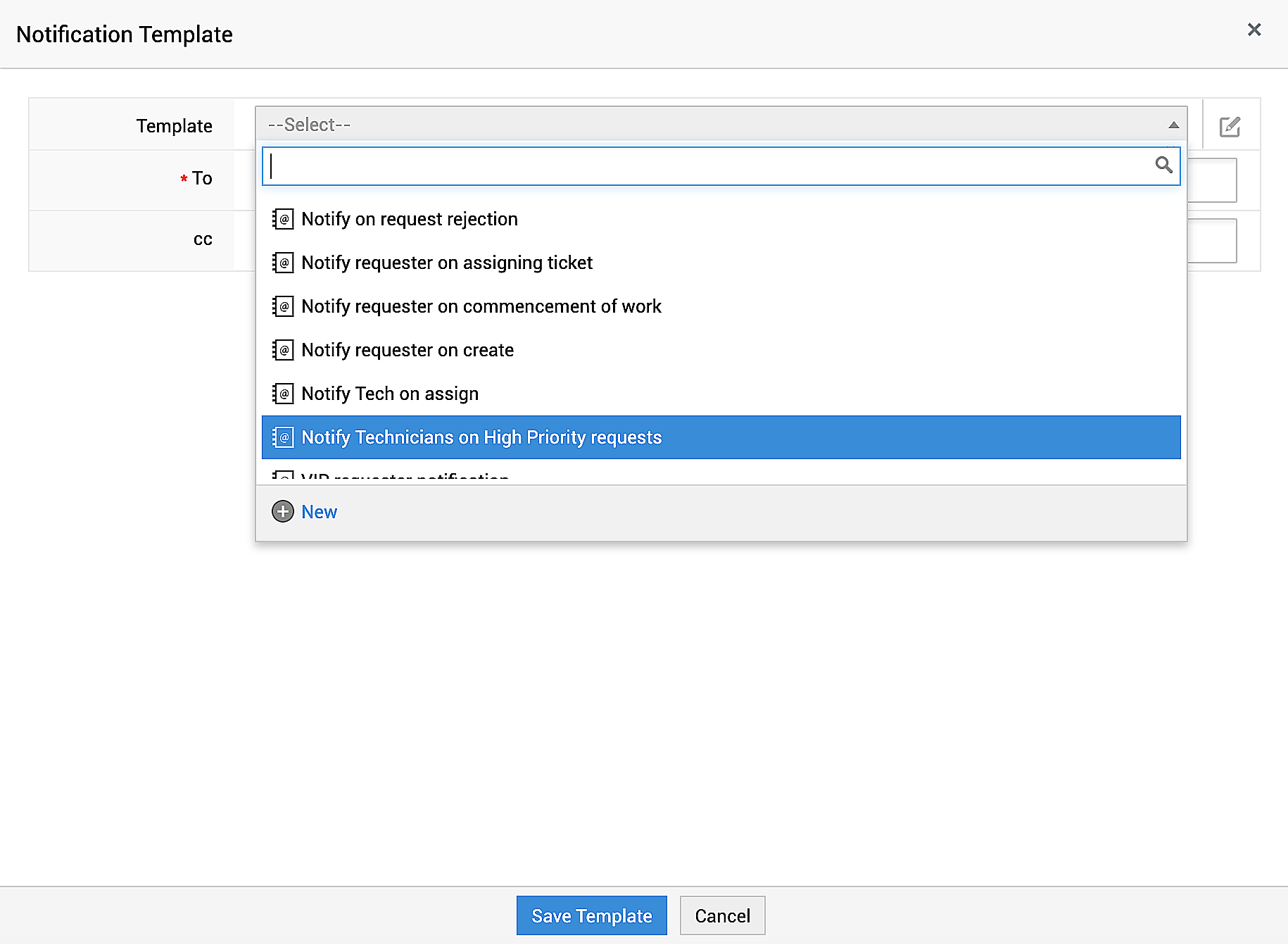Click the --Select-- template combo box
The height and width of the screenshot is (945, 1288).
point(704,125)
